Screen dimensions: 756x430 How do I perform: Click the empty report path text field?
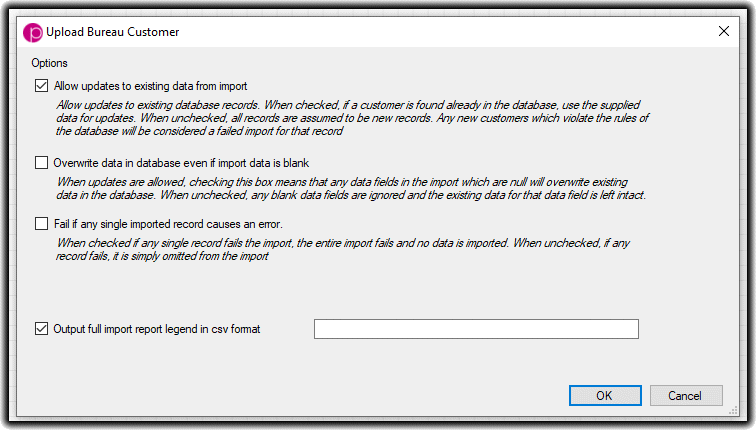[476, 329]
